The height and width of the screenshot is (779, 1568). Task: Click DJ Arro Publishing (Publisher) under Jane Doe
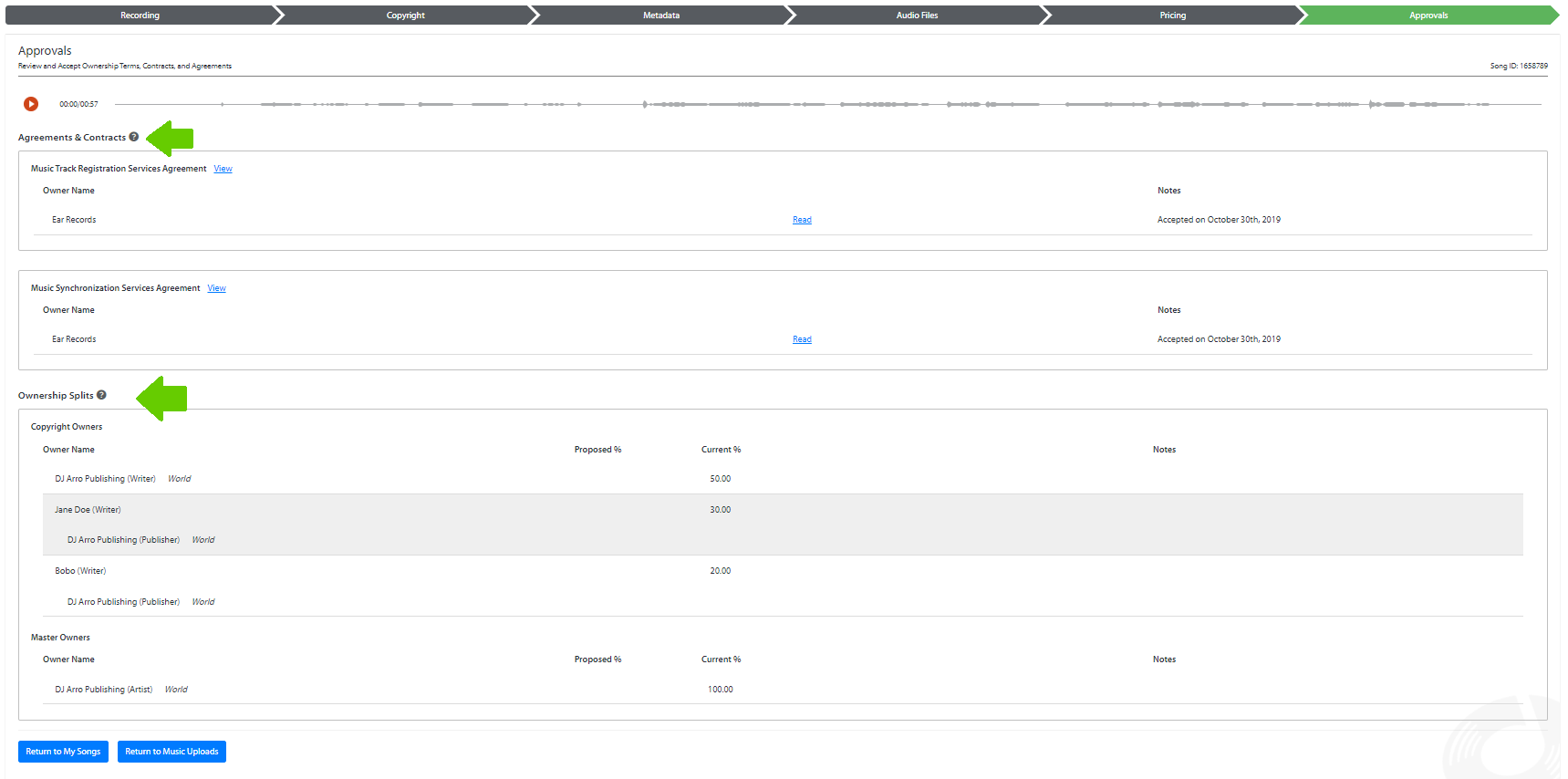[x=123, y=540]
